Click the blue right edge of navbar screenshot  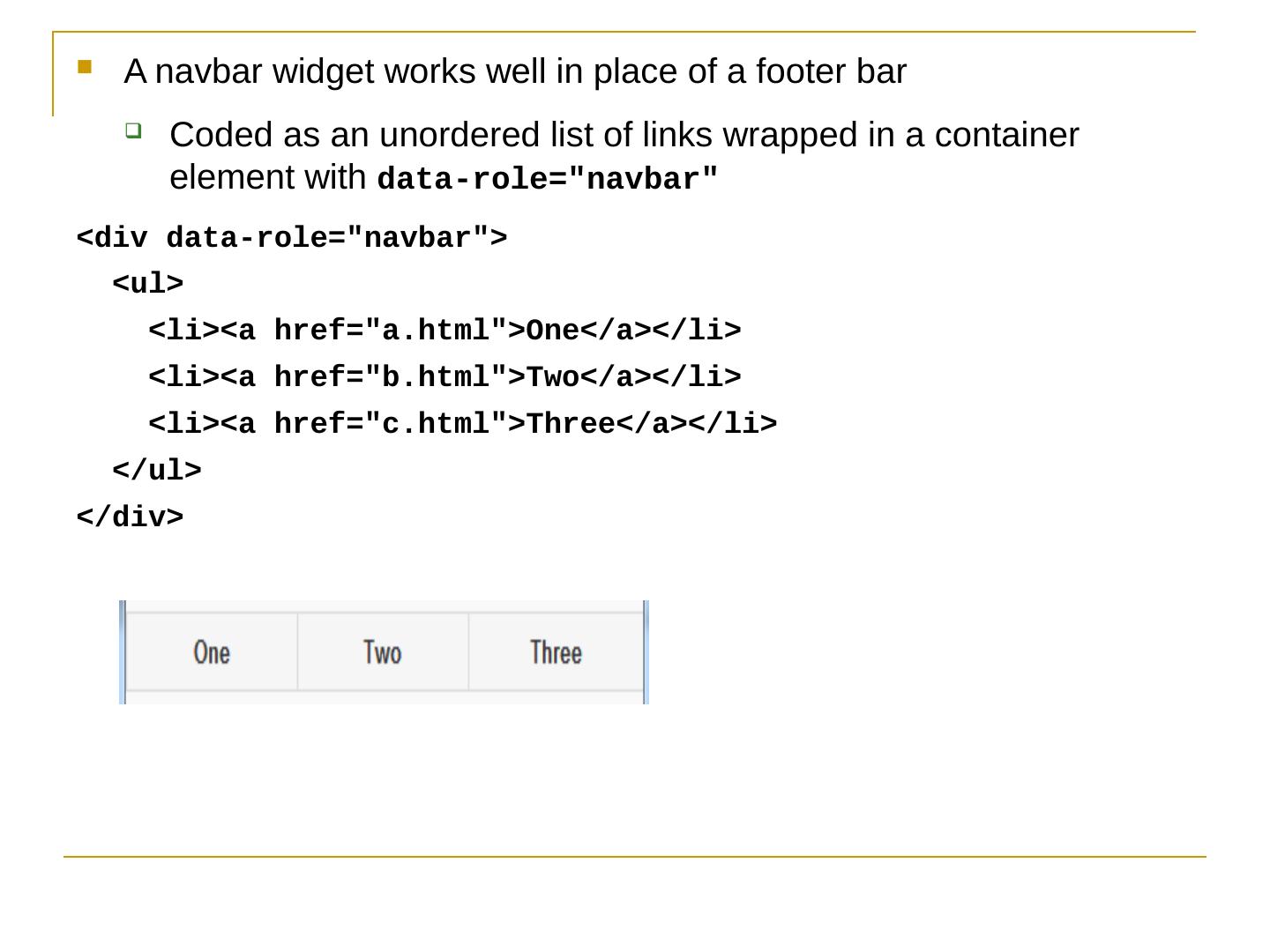[x=646, y=652]
